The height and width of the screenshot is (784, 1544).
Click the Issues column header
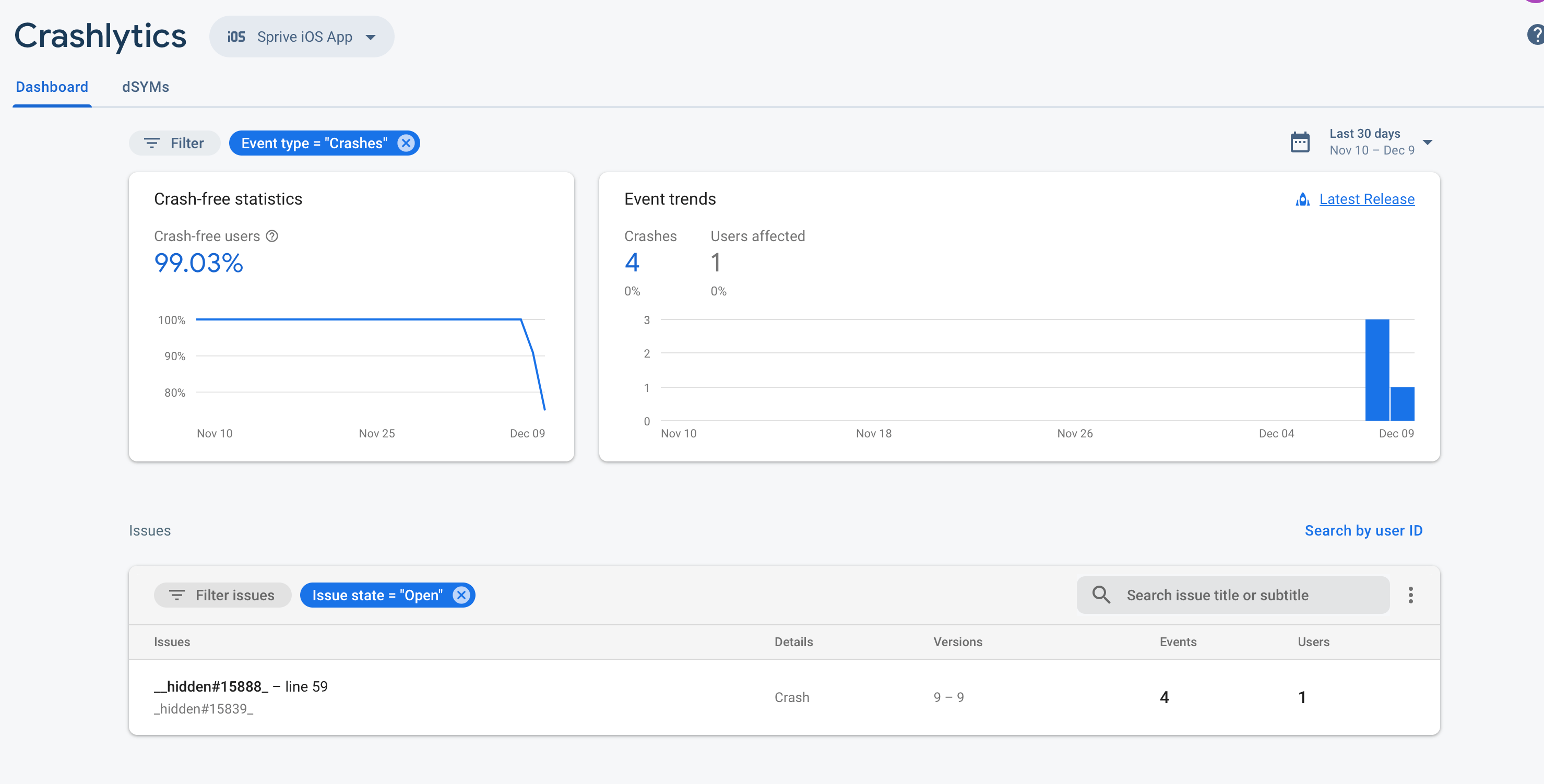click(172, 642)
